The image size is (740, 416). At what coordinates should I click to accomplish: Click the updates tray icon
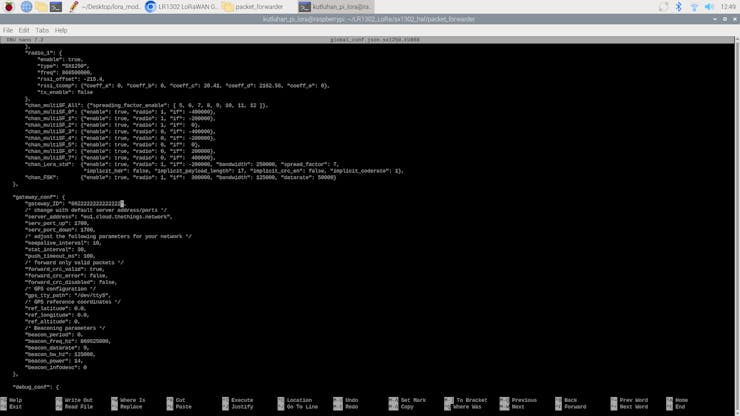664,7
